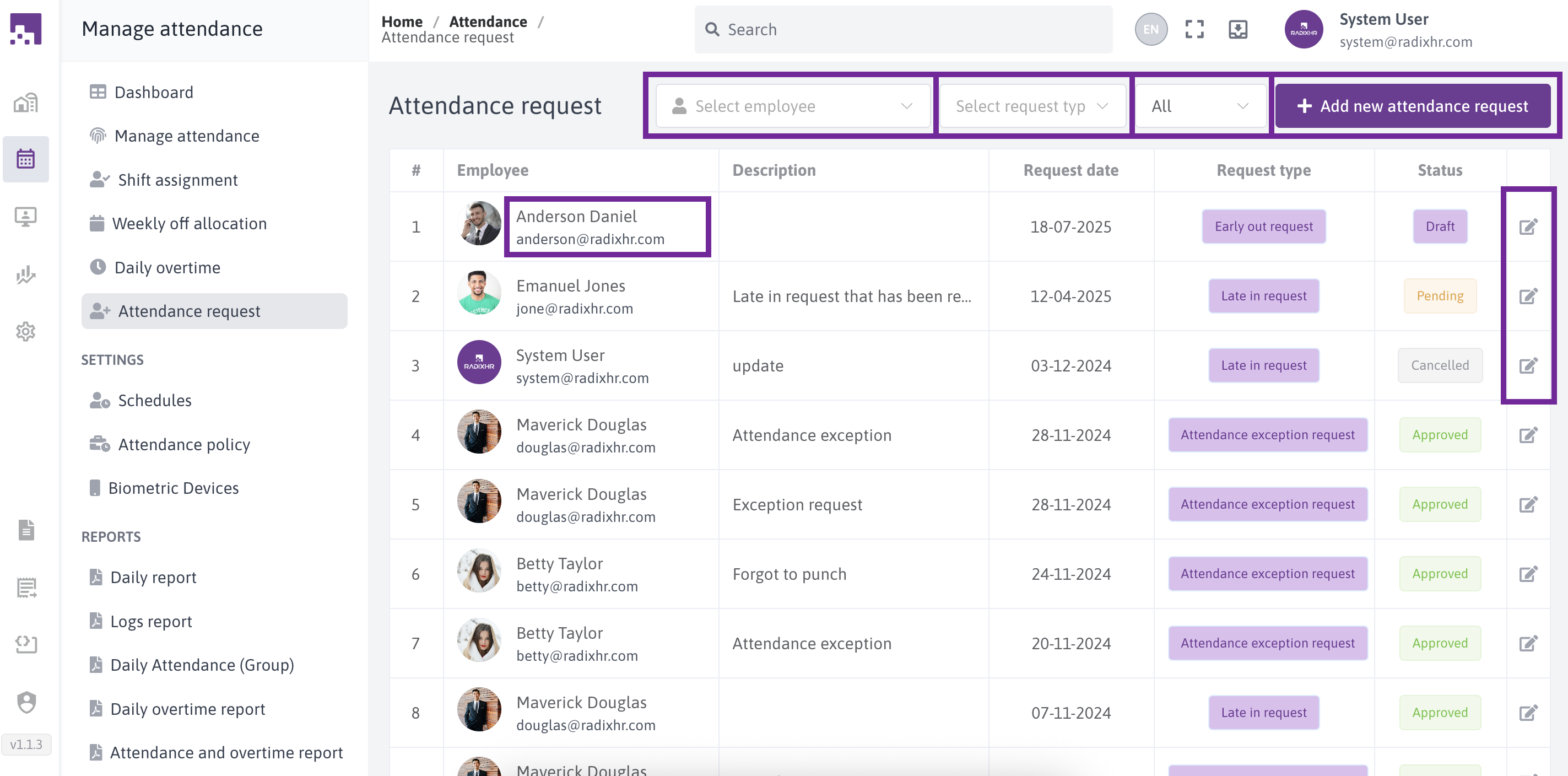Click the fullscreen toggle icon in header
Viewport: 1568px width, 776px height.
(x=1194, y=29)
